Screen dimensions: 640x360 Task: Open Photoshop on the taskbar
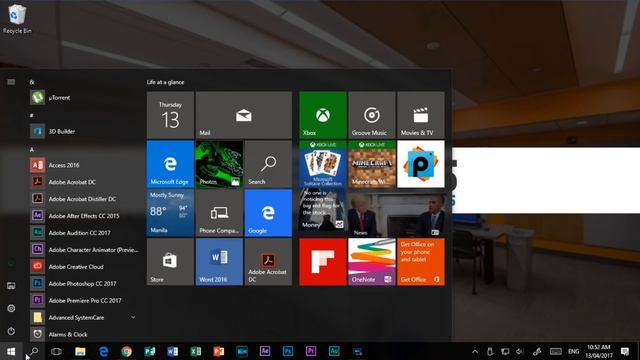click(x=288, y=351)
